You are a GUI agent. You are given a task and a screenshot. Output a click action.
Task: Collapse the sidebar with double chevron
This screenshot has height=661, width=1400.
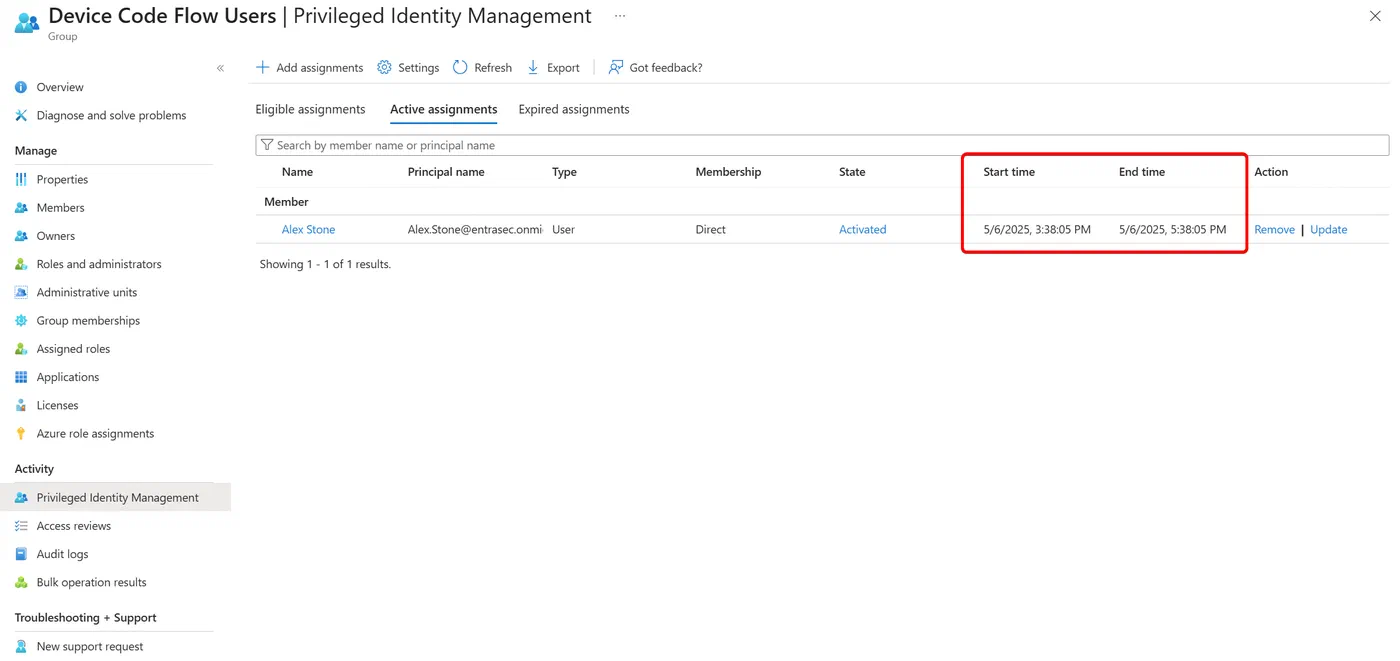[220, 68]
